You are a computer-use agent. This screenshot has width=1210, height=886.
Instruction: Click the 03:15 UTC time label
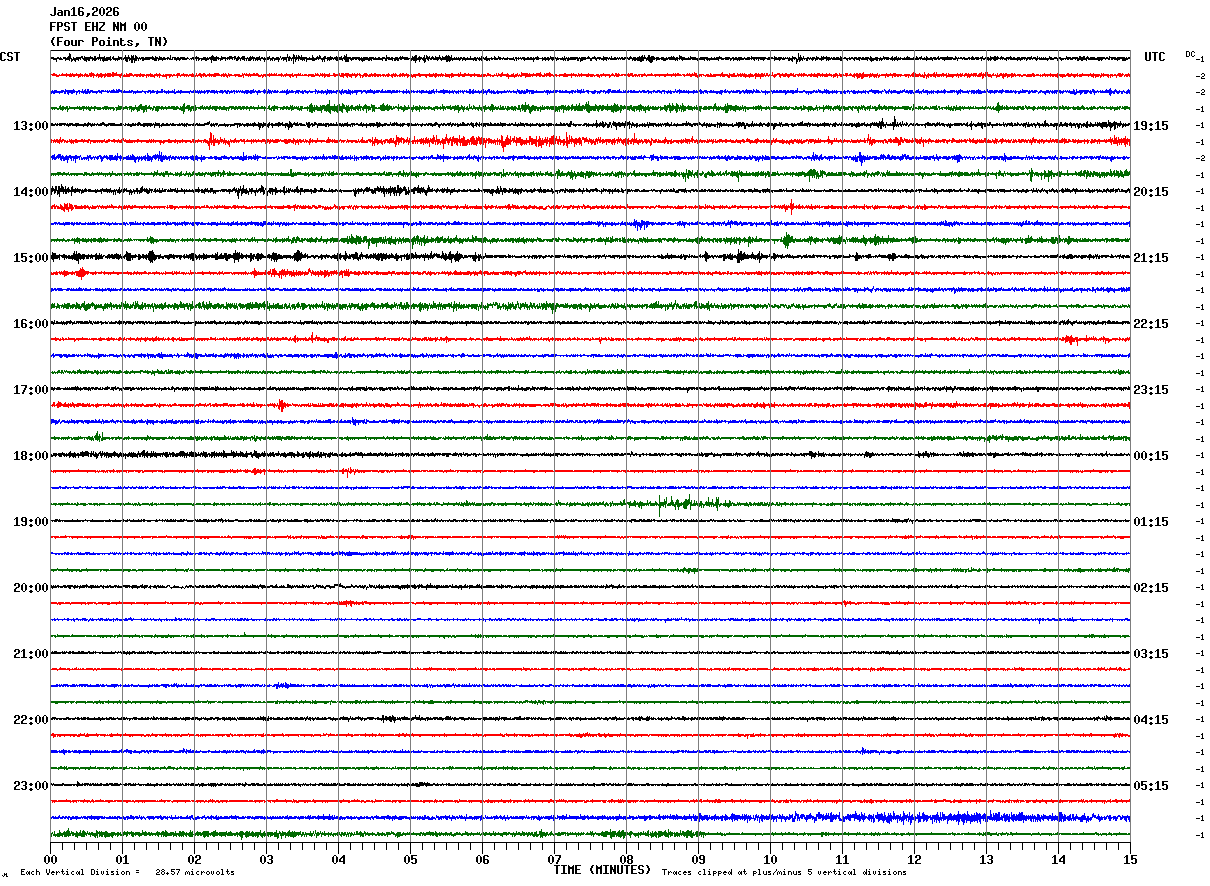1151,654
